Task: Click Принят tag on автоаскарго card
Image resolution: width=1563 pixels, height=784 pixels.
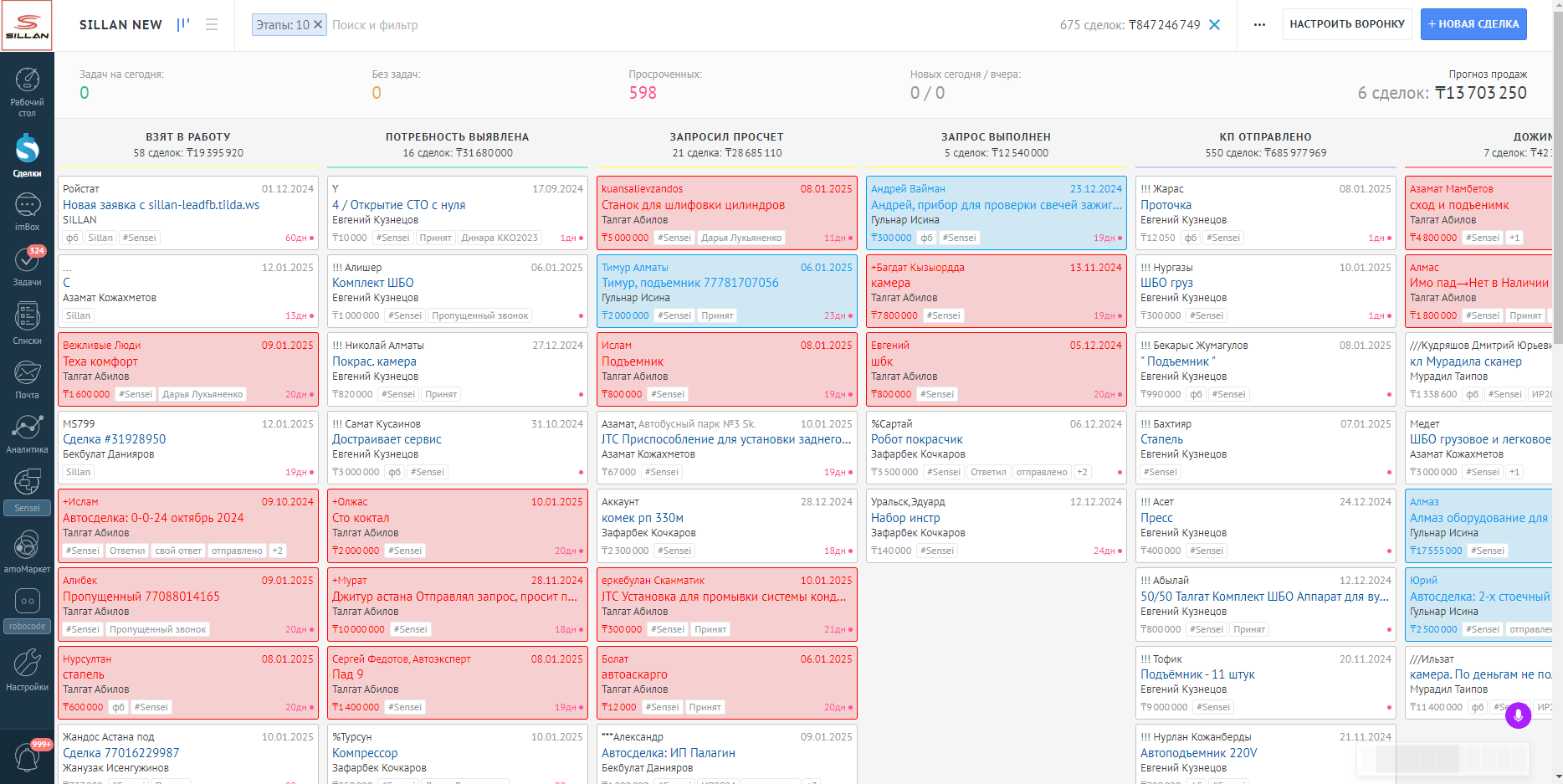Action: 705,707
